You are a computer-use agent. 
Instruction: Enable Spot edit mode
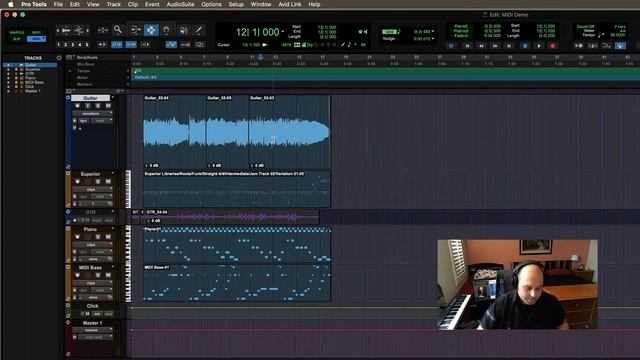coord(36,32)
